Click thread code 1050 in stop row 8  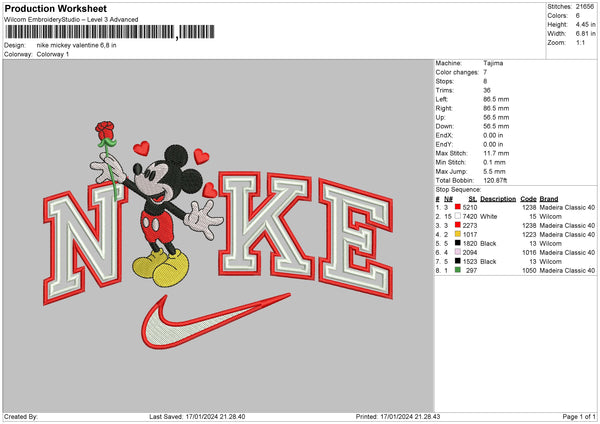(529, 271)
